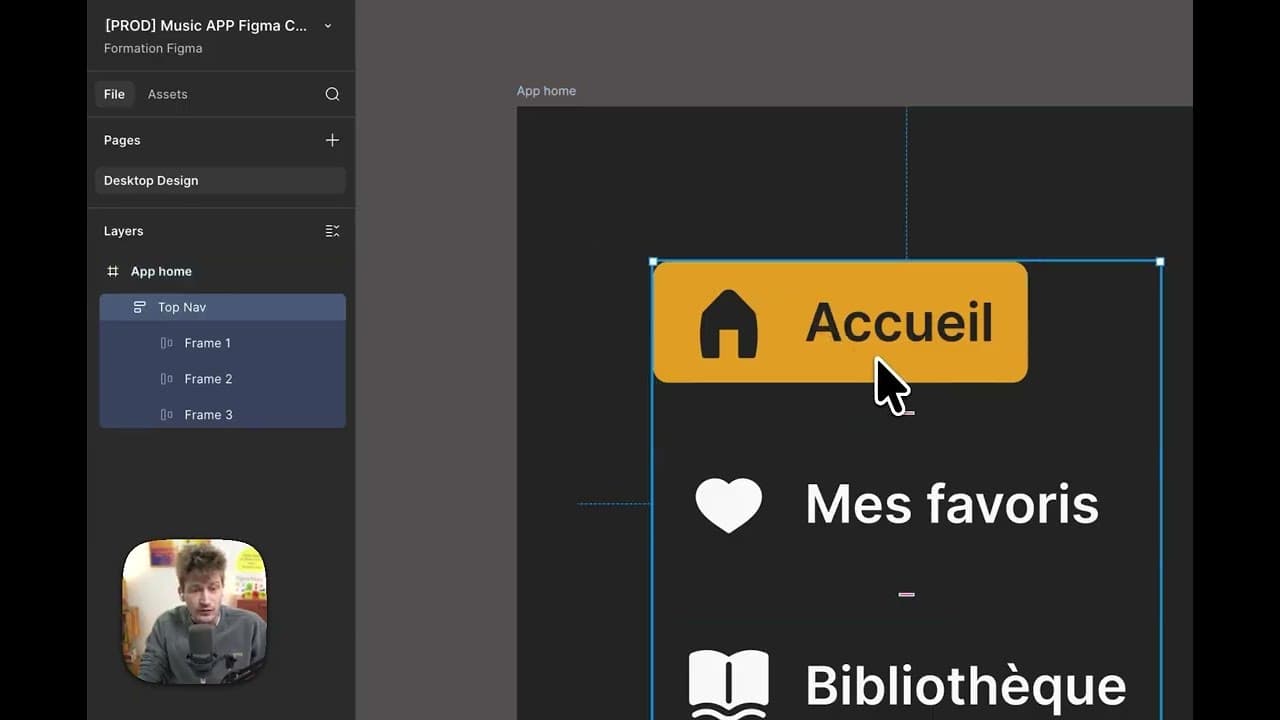Click the App home frame label on canvas
This screenshot has height=720, width=1280.
coord(546,90)
